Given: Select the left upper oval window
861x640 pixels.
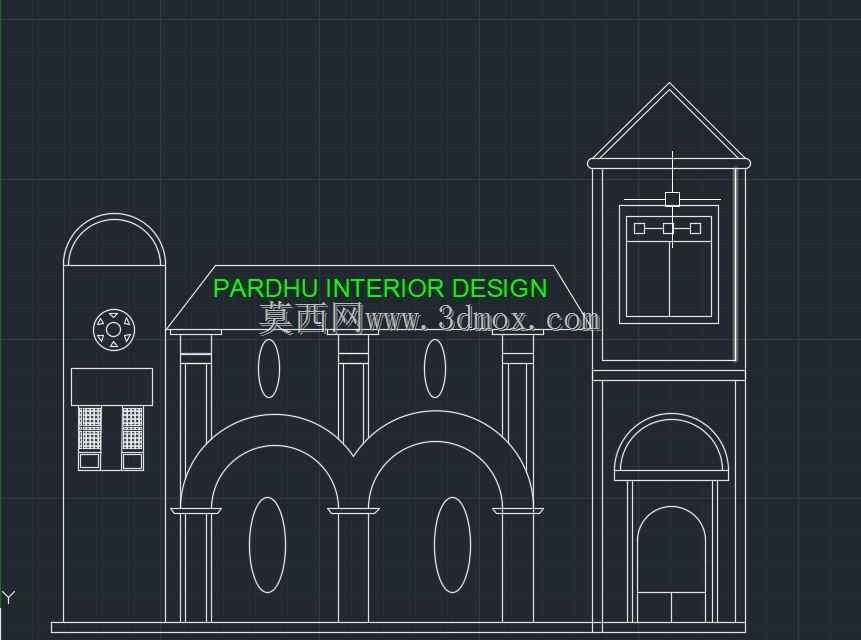Looking at the screenshot, I should [269, 368].
